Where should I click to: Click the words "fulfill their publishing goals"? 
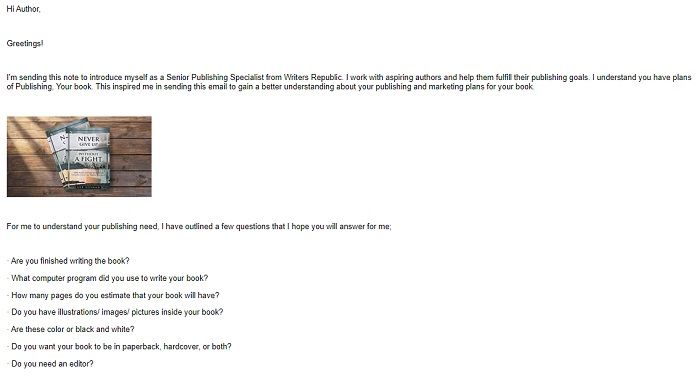pos(542,77)
